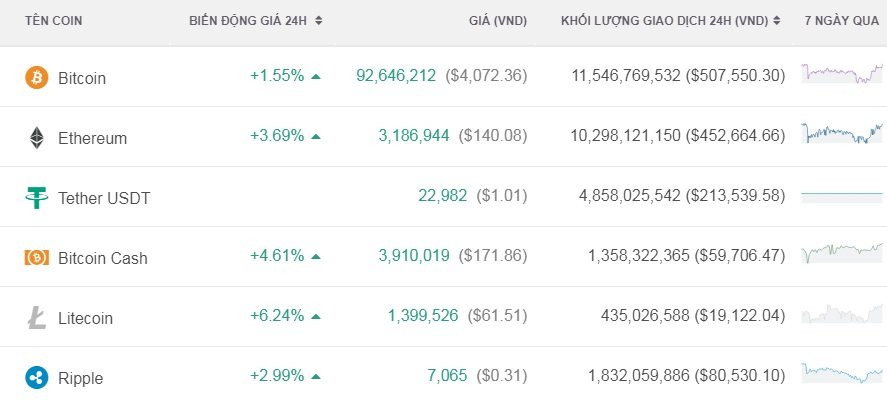Open the Ripple coin name link

80,378
